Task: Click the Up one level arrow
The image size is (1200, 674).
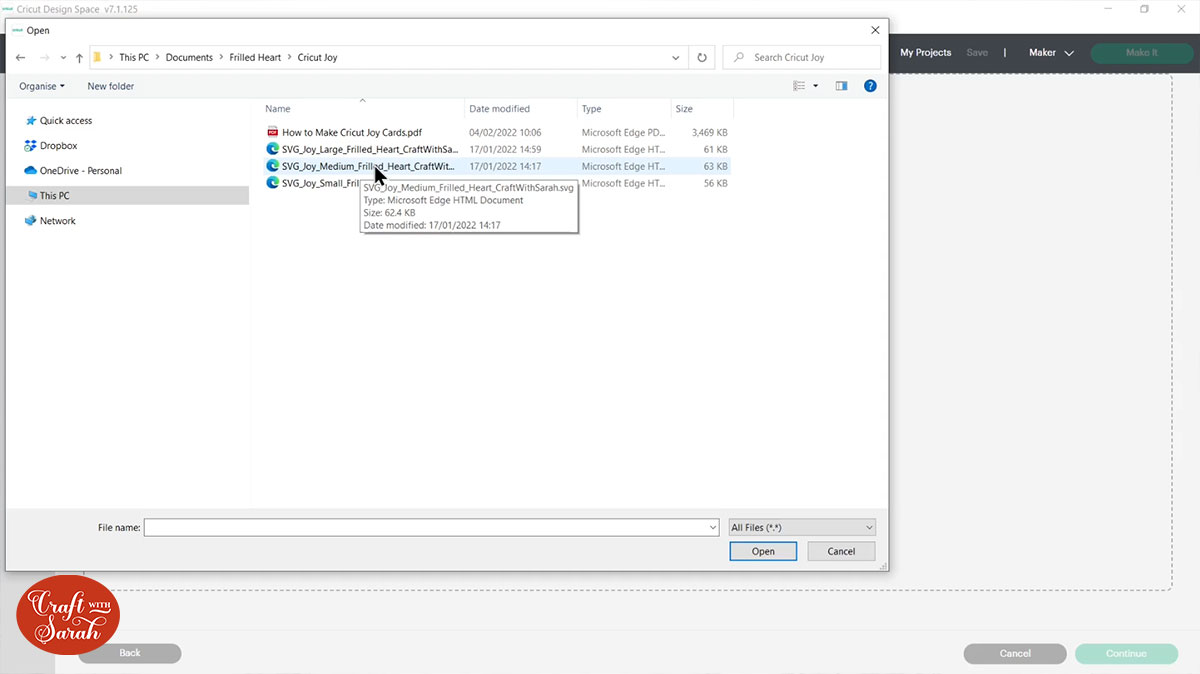Action: pos(79,58)
